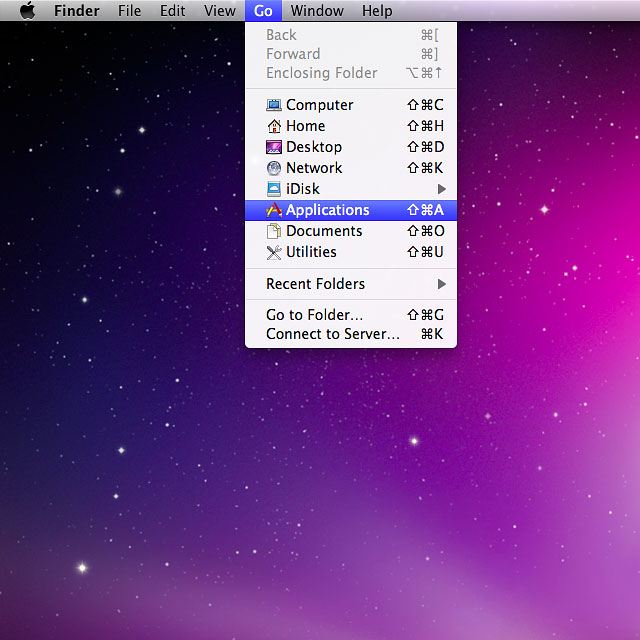The image size is (640, 640).
Task: Click the Network globe icon
Action: click(274, 168)
